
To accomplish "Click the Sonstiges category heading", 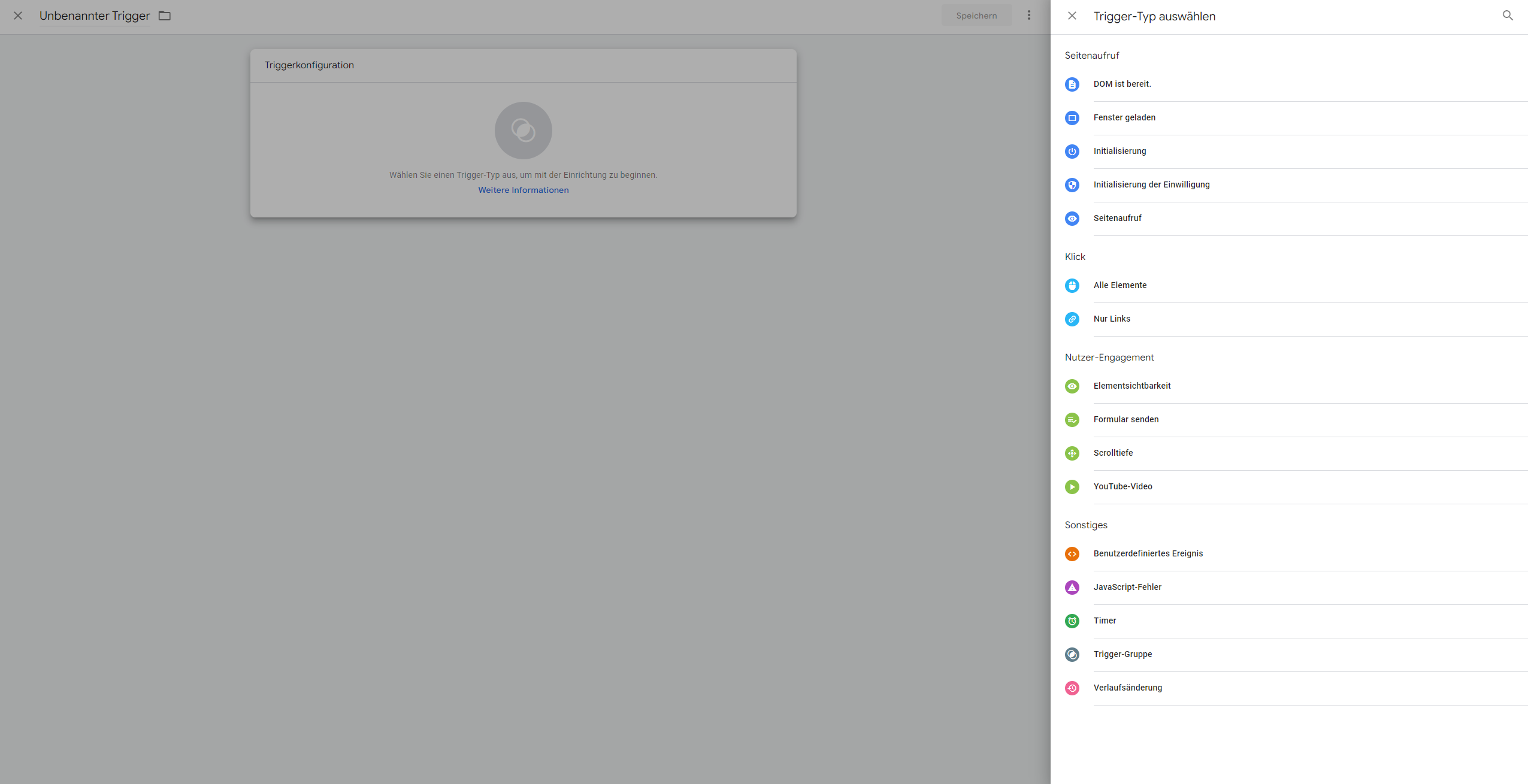I will pyautogui.click(x=1086, y=525).
